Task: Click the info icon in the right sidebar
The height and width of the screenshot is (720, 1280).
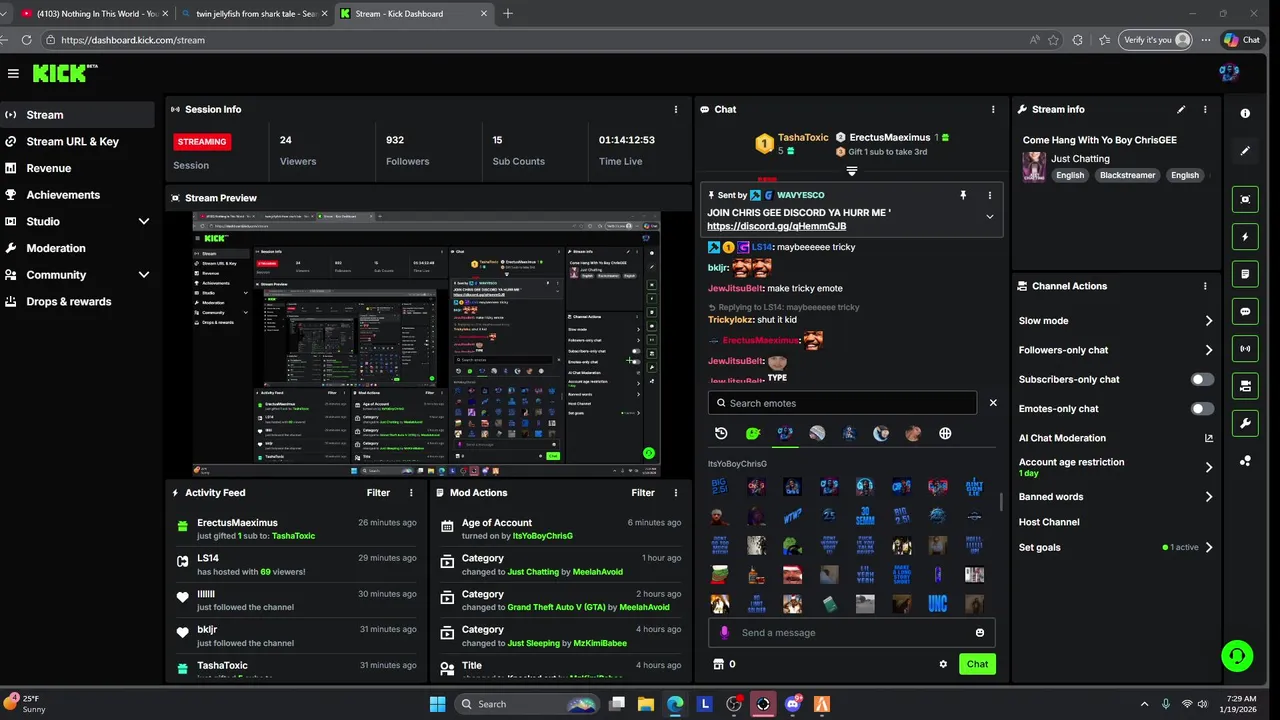Action: [x=1245, y=114]
